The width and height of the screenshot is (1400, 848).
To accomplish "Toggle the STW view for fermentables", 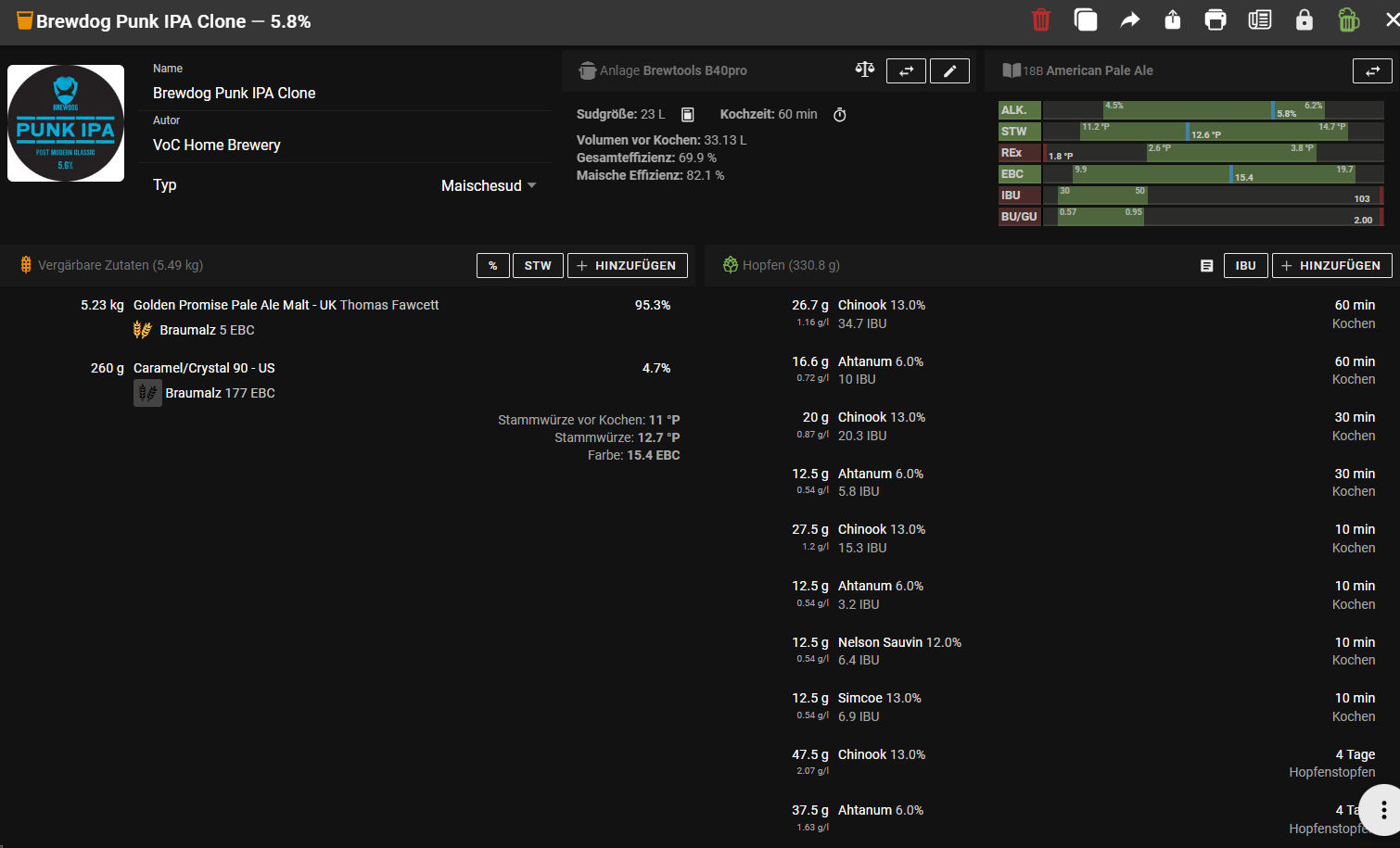I will coord(538,266).
